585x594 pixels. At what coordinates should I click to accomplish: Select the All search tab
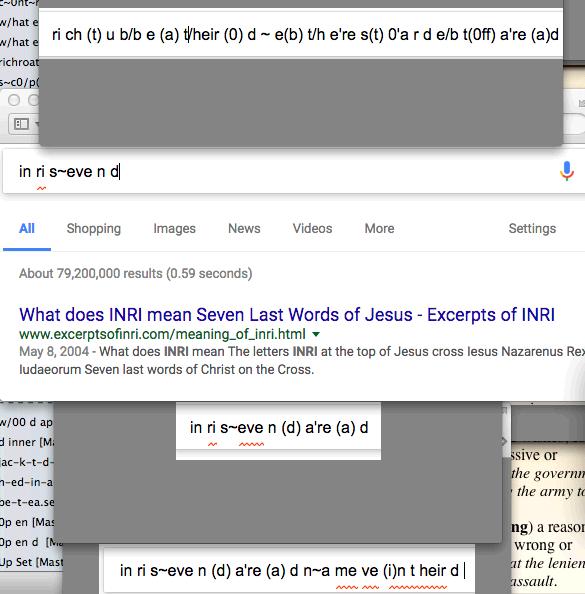27,228
